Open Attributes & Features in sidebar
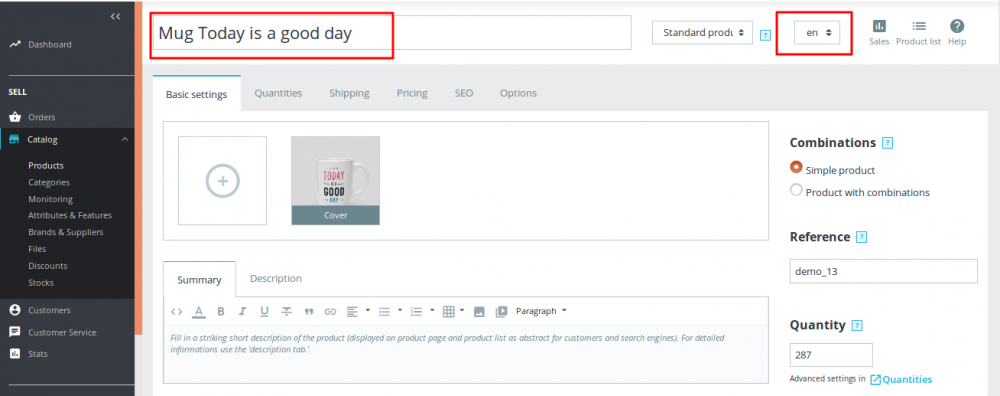The width and height of the screenshot is (1000, 396). click(70, 216)
